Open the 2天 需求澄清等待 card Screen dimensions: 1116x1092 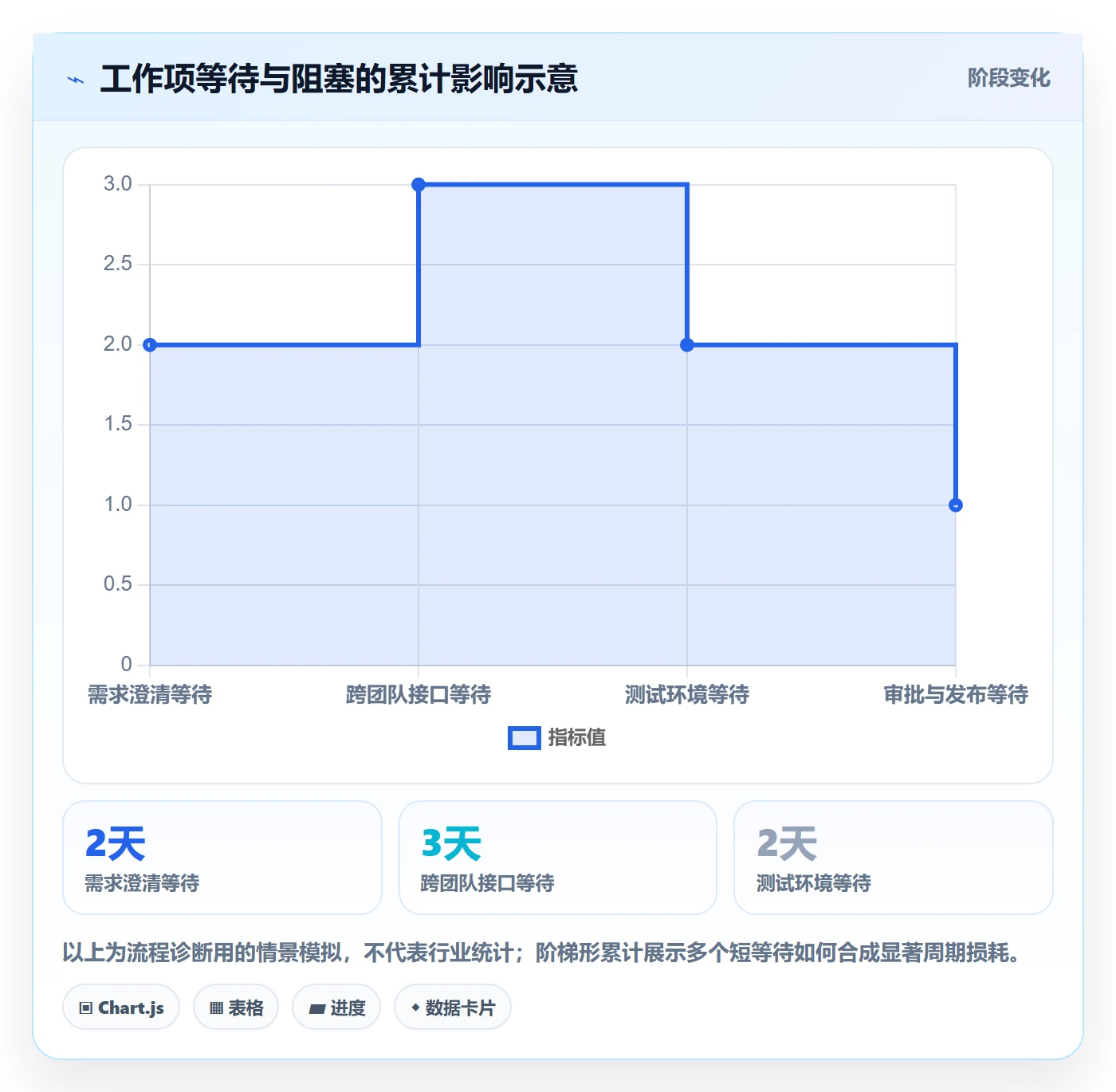point(222,858)
